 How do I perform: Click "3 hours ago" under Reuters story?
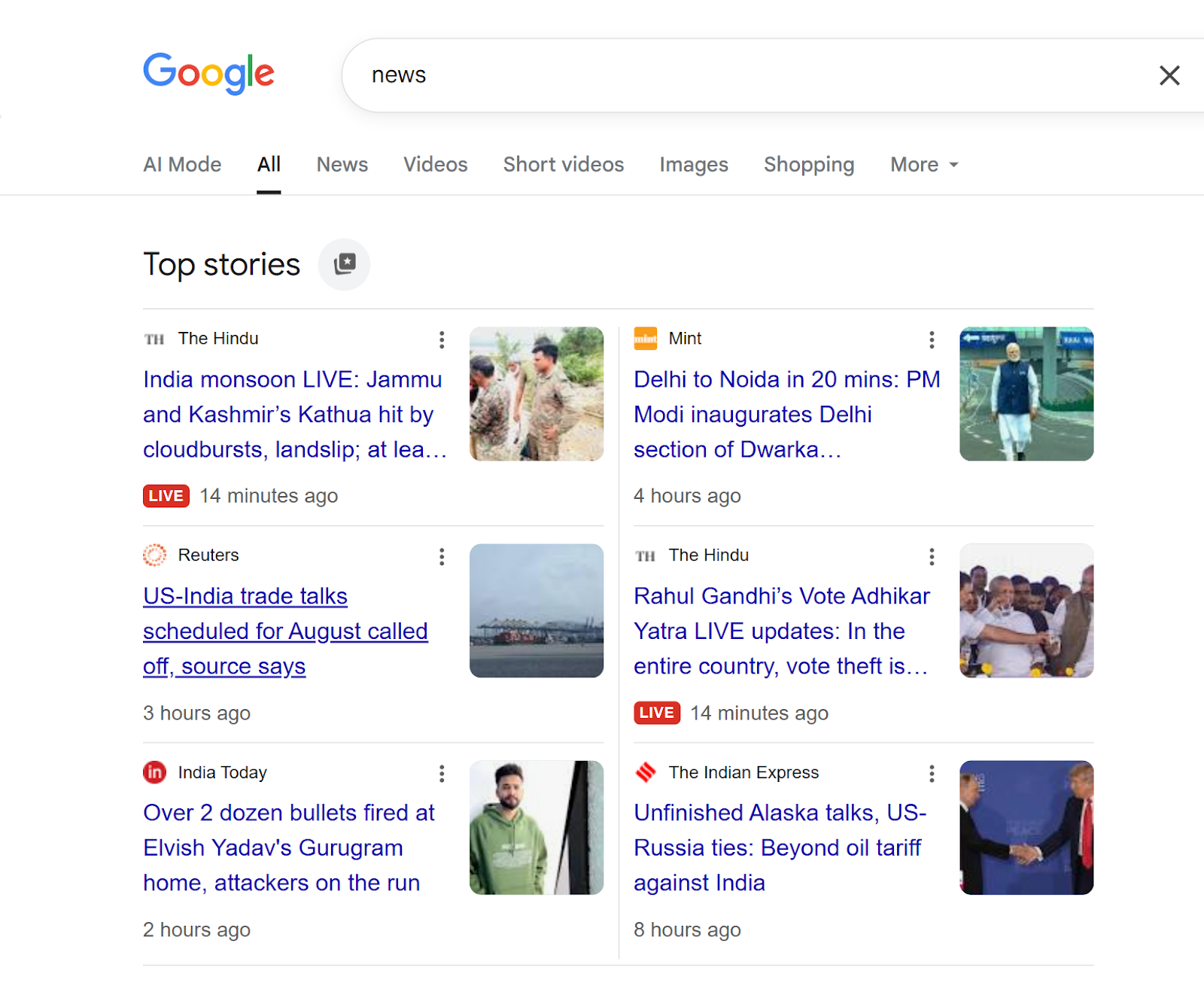(196, 713)
